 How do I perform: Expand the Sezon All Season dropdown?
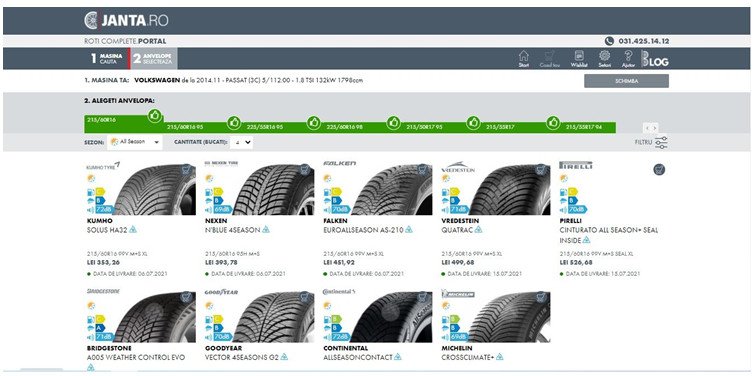[x=135, y=142]
